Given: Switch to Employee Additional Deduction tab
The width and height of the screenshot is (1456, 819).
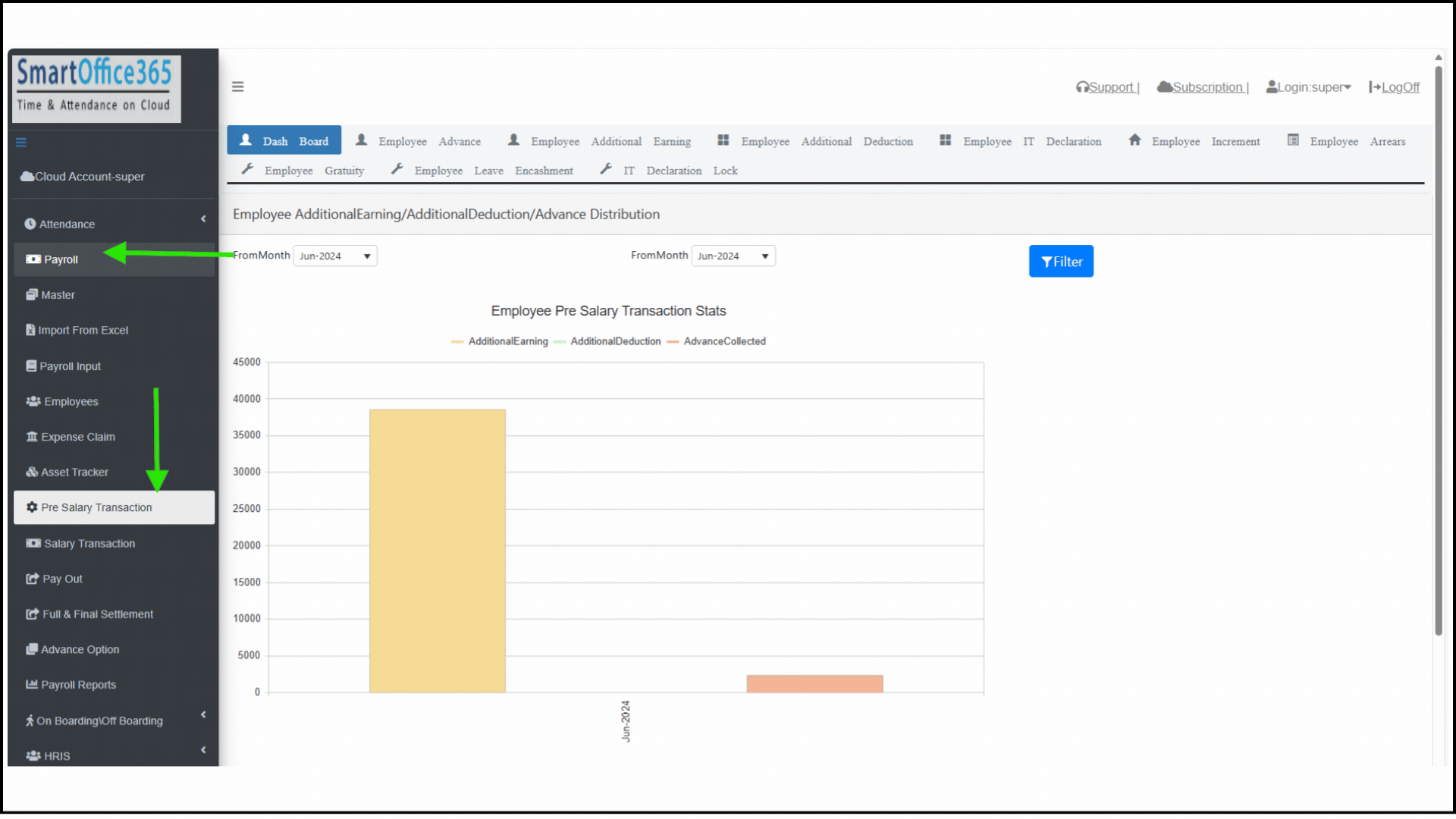Looking at the screenshot, I should pos(816,141).
